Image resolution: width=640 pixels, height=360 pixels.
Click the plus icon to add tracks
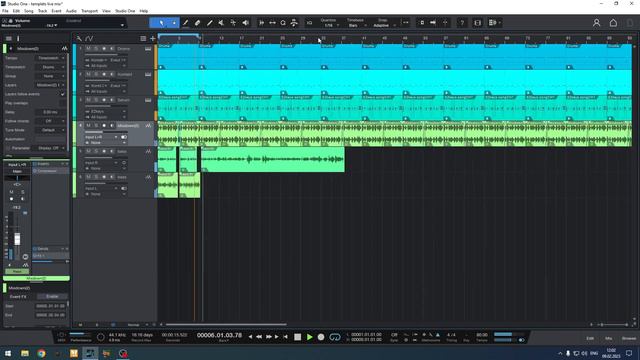[x=153, y=38]
